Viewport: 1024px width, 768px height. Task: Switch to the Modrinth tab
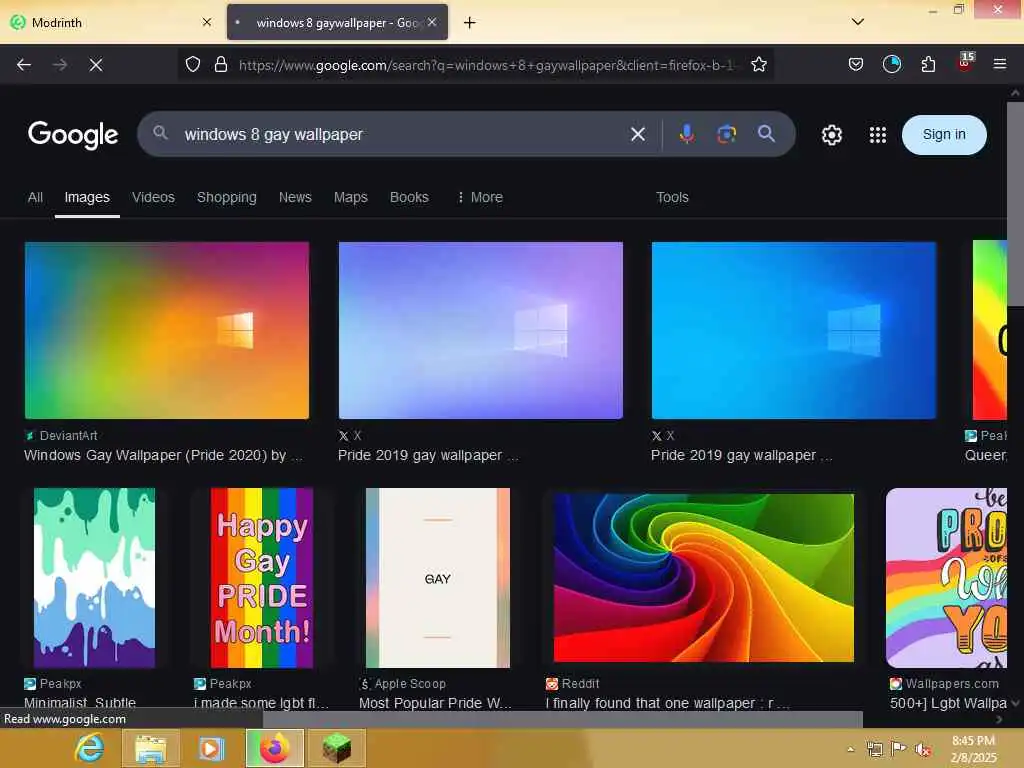tap(112, 22)
